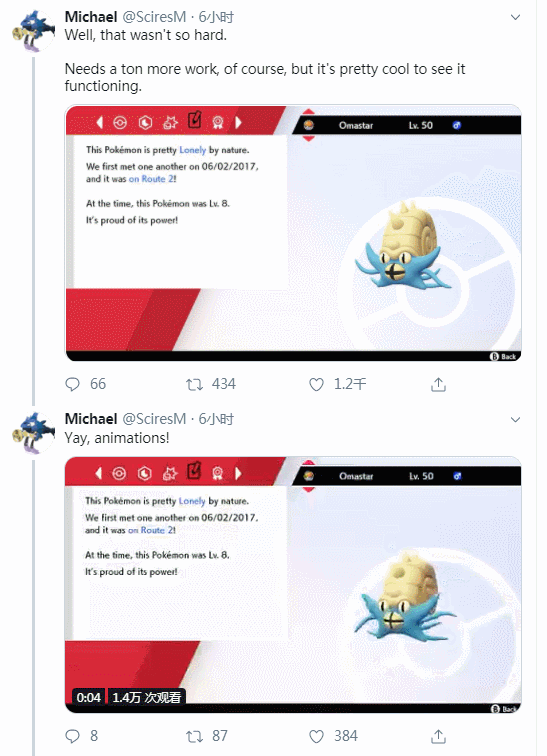Share the first tweet via upload icon
547x756 pixels.
coord(438,384)
